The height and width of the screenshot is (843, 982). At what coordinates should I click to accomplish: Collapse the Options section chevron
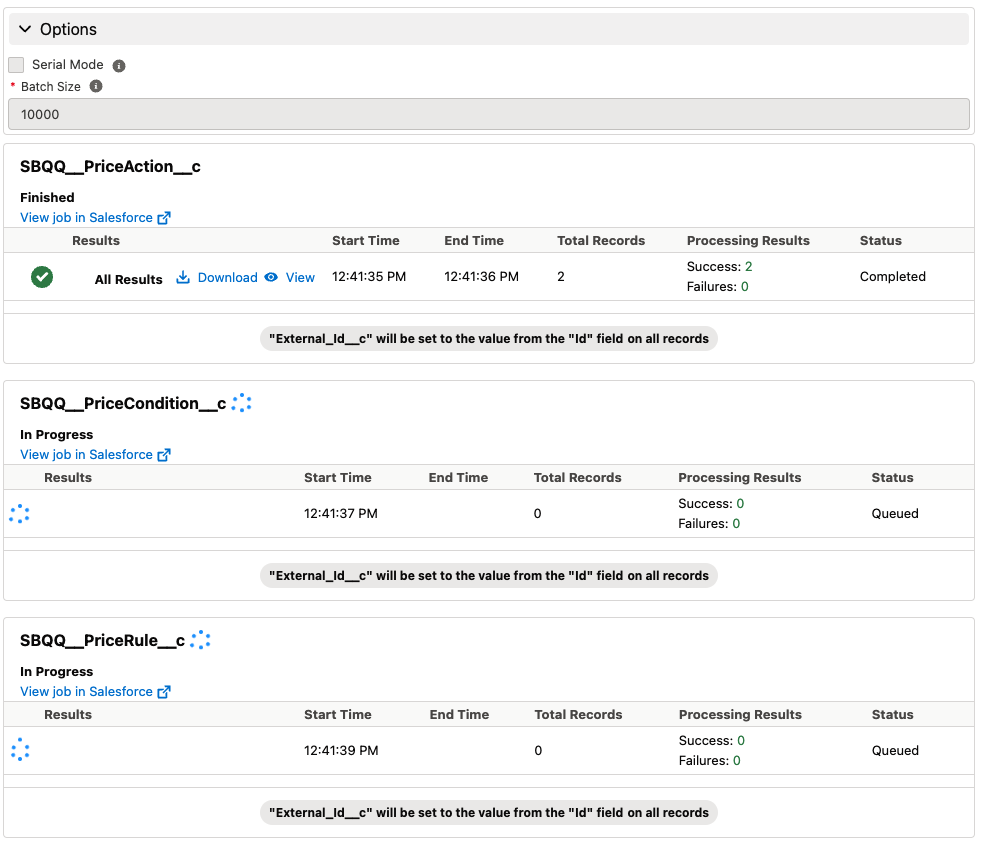pos(25,29)
